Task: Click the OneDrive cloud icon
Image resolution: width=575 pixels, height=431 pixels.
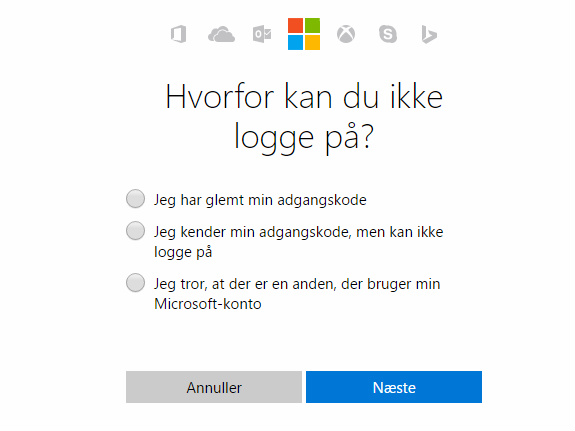Action: 221,34
